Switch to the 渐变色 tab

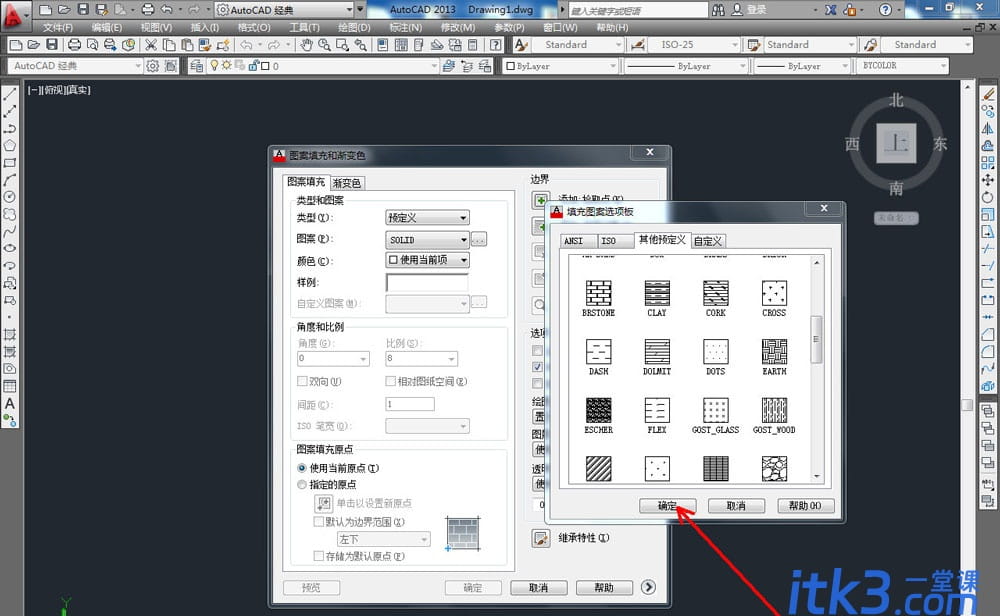coord(347,183)
